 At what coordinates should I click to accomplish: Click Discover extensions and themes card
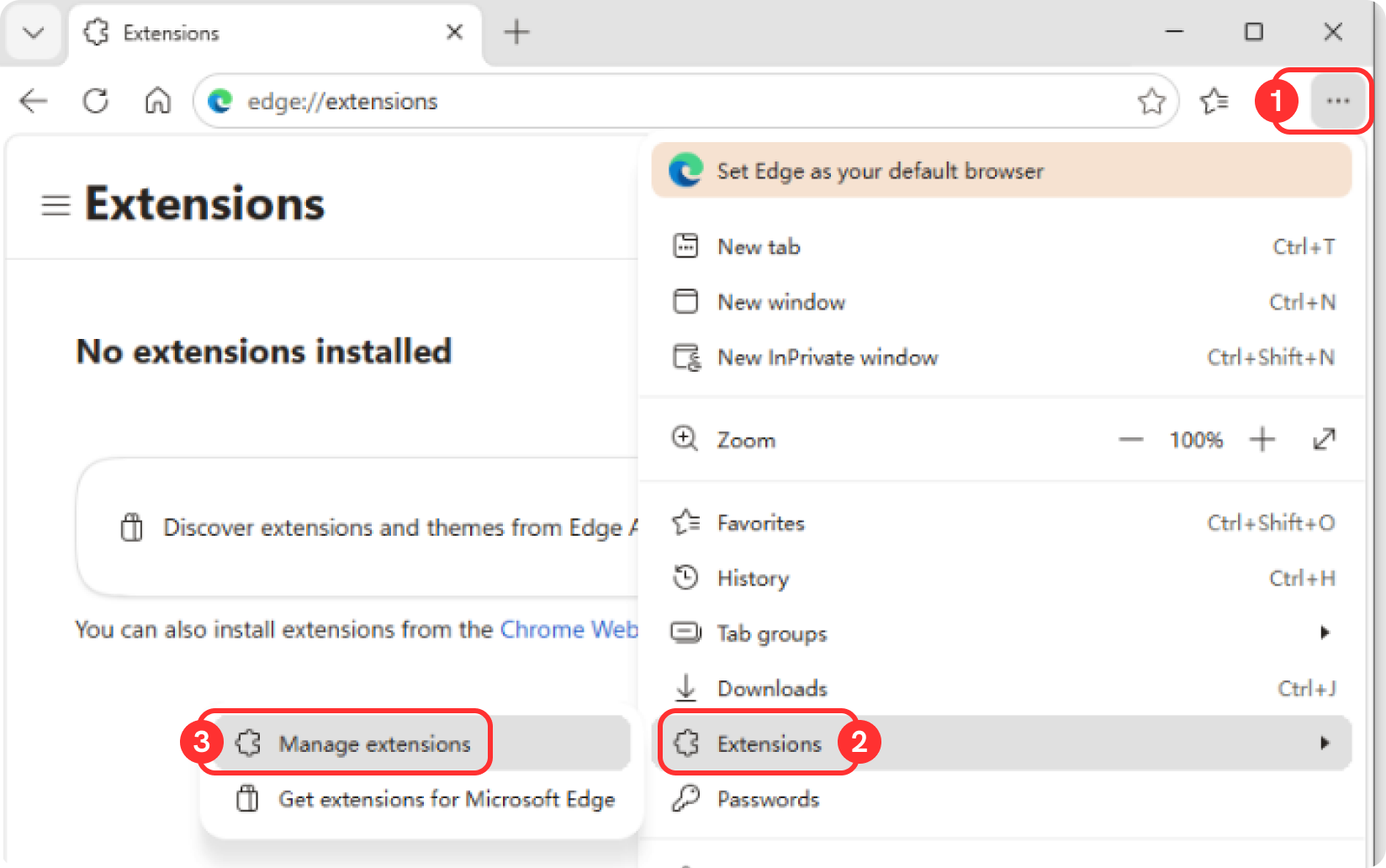tap(357, 527)
